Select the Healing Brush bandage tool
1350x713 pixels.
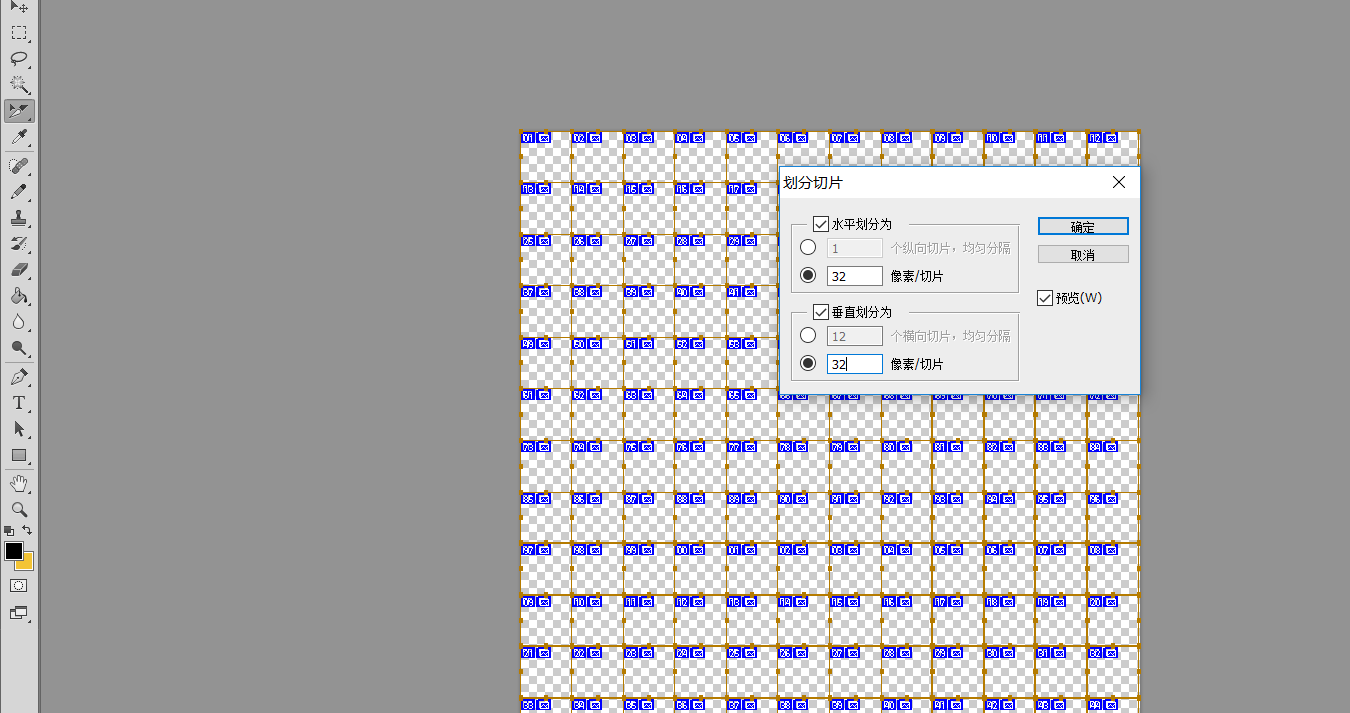(19, 165)
